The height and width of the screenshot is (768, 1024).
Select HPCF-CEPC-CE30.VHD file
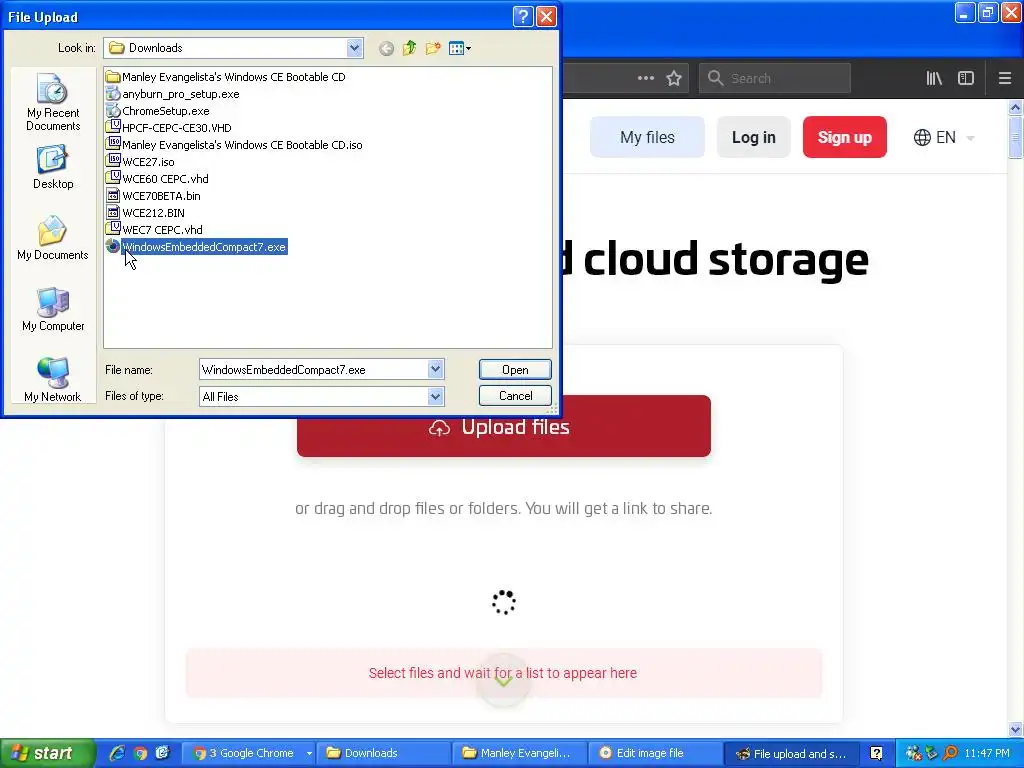click(168, 128)
